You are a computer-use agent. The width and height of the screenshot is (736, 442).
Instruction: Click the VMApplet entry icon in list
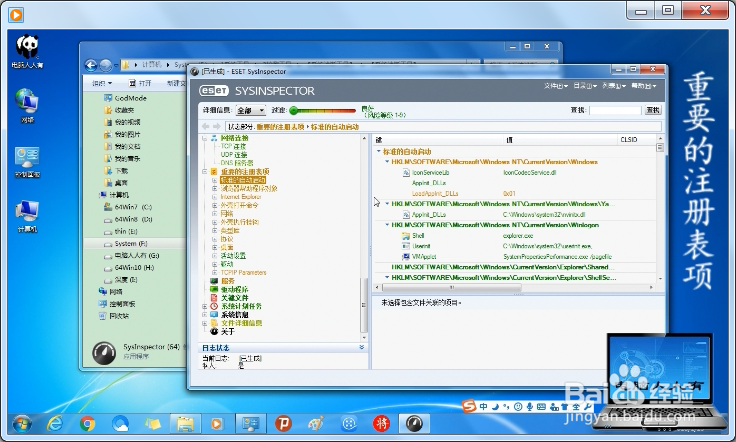(406, 257)
